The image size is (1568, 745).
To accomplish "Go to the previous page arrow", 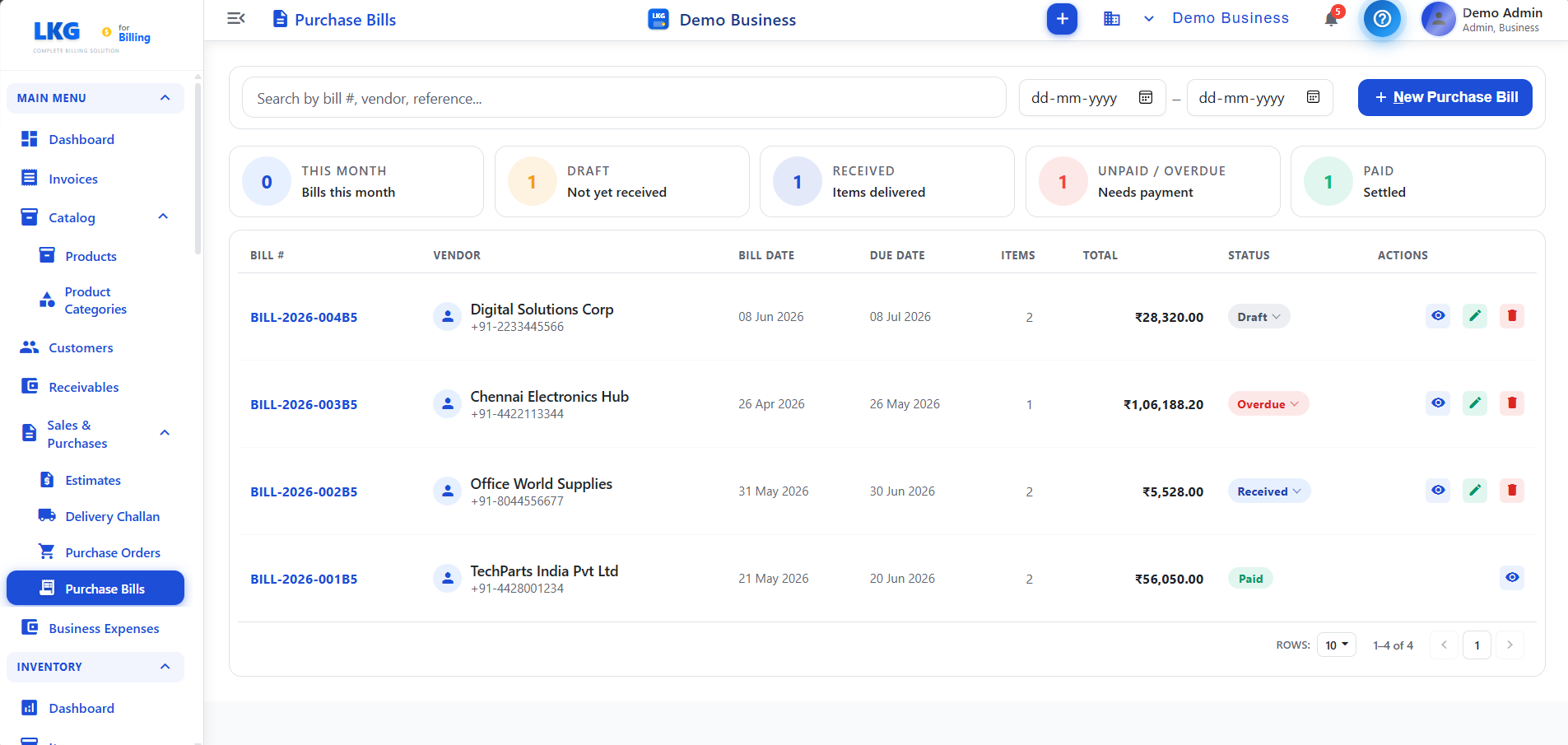I will point(1444,645).
